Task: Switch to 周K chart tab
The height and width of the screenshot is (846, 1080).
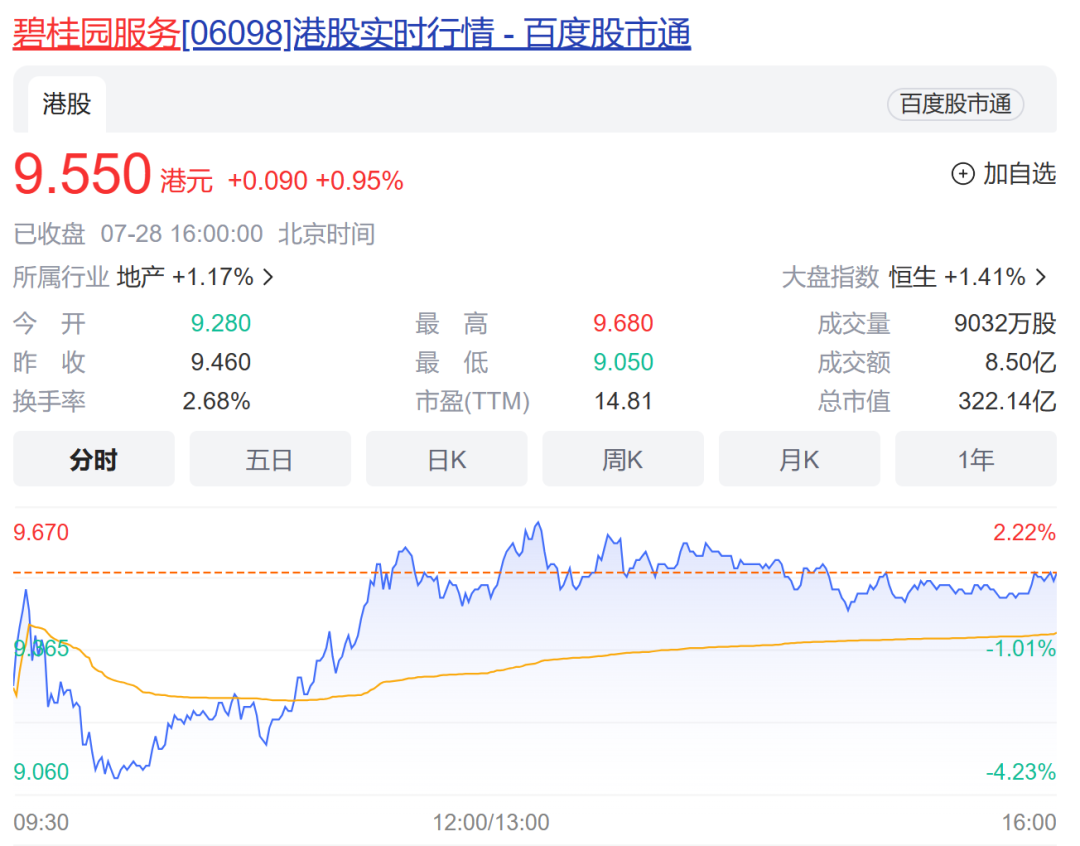Action: tap(623, 459)
